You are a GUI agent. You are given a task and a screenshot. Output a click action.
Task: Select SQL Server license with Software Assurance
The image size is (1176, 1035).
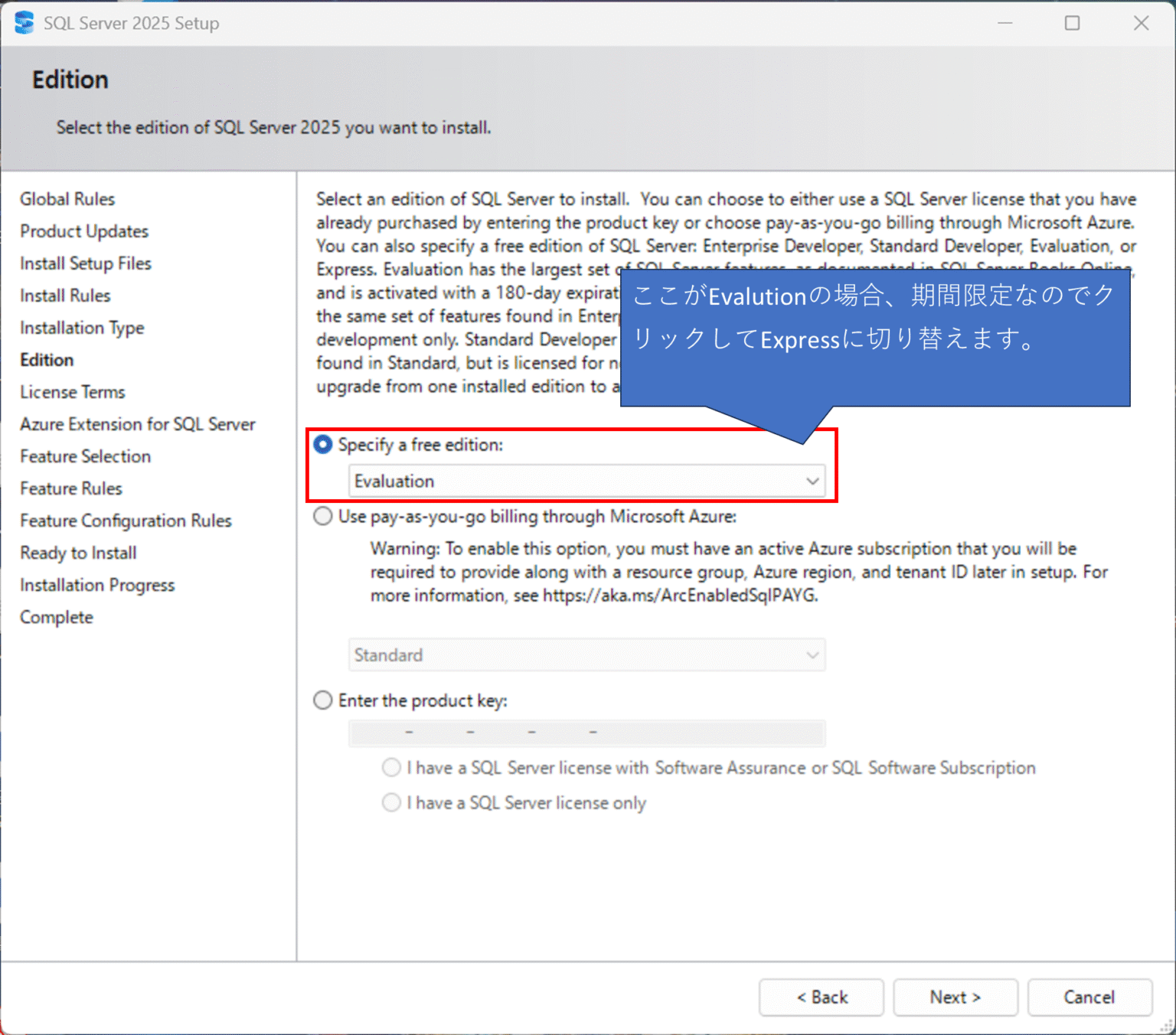[391, 767]
